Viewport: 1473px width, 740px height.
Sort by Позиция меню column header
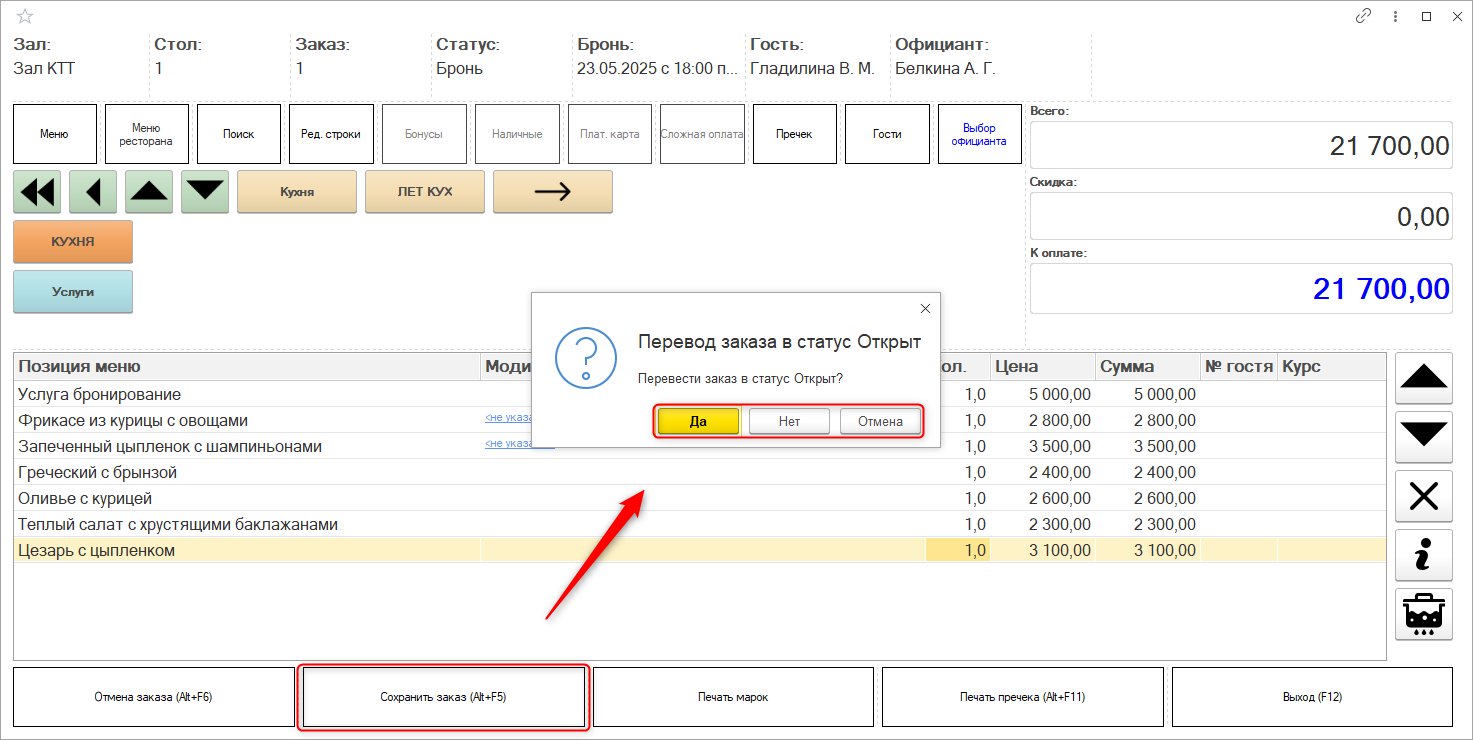coord(247,367)
